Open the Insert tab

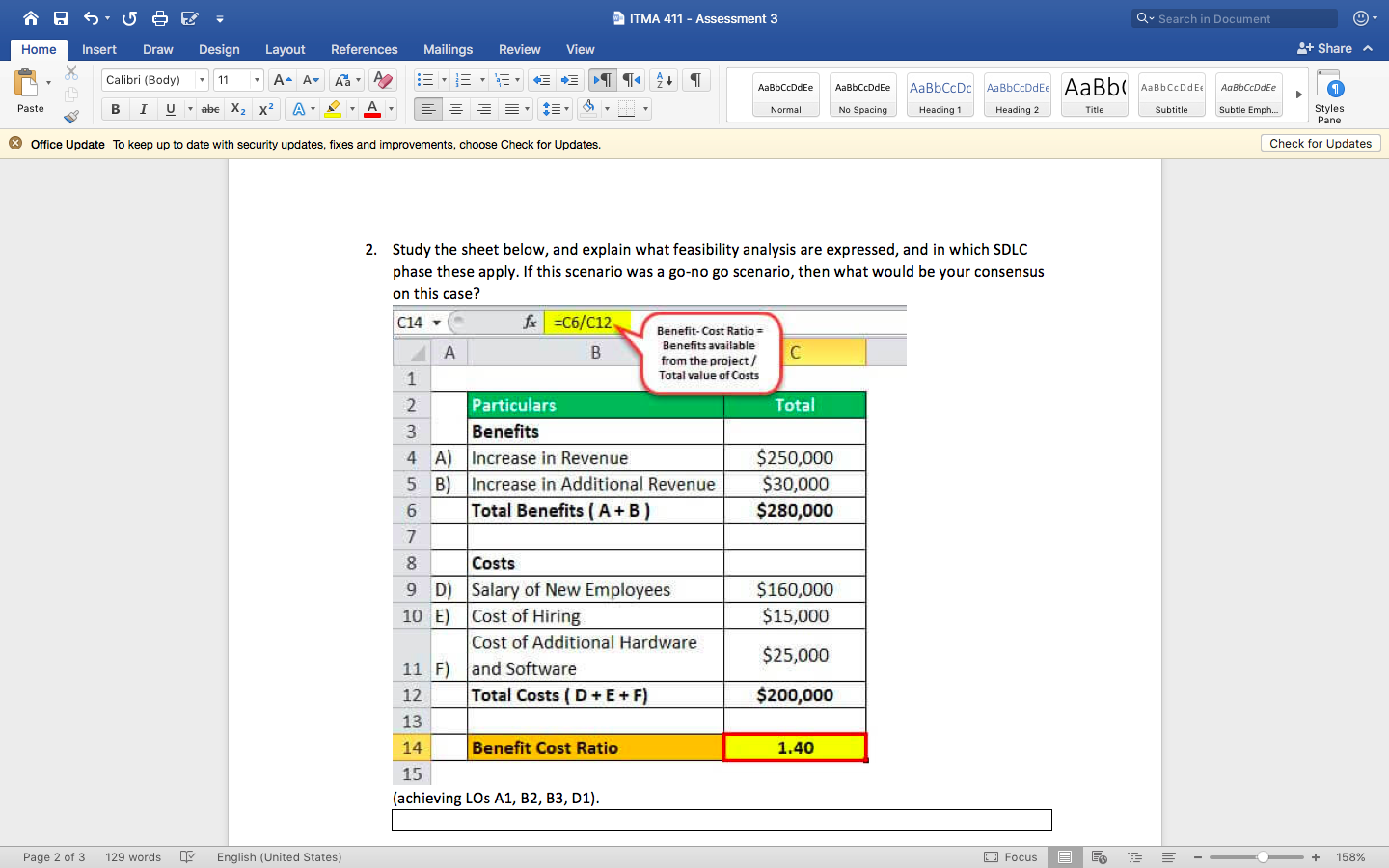point(99,49)
